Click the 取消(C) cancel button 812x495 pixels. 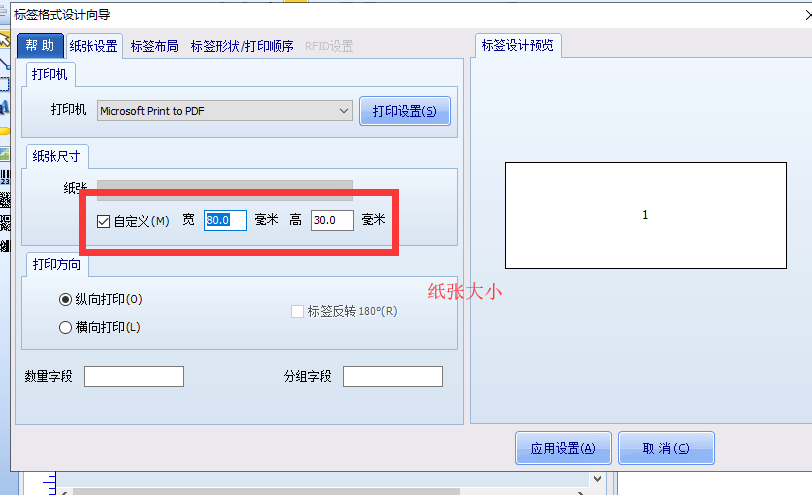click(x=666, y=449)
